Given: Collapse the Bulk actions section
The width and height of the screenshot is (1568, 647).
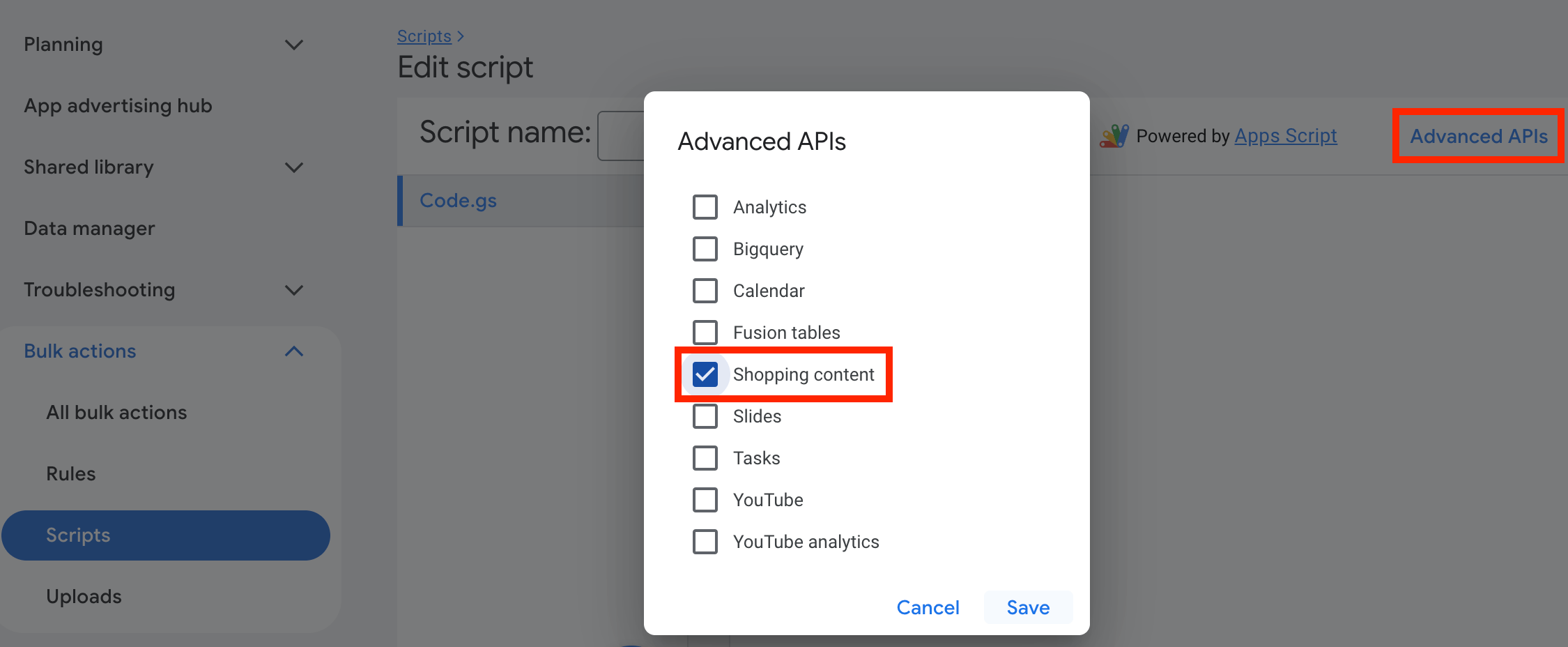Looking at the screenshot, I should (x=294, y=351).
